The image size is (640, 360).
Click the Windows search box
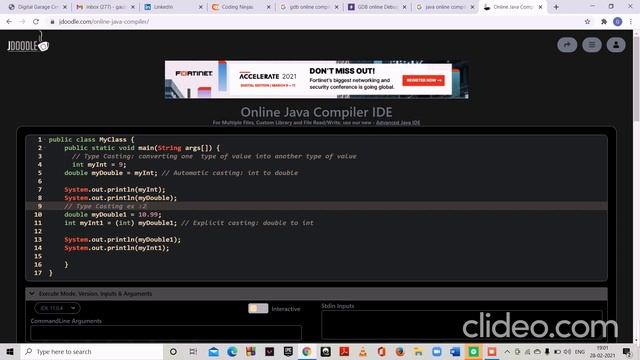tap(92, 351)
